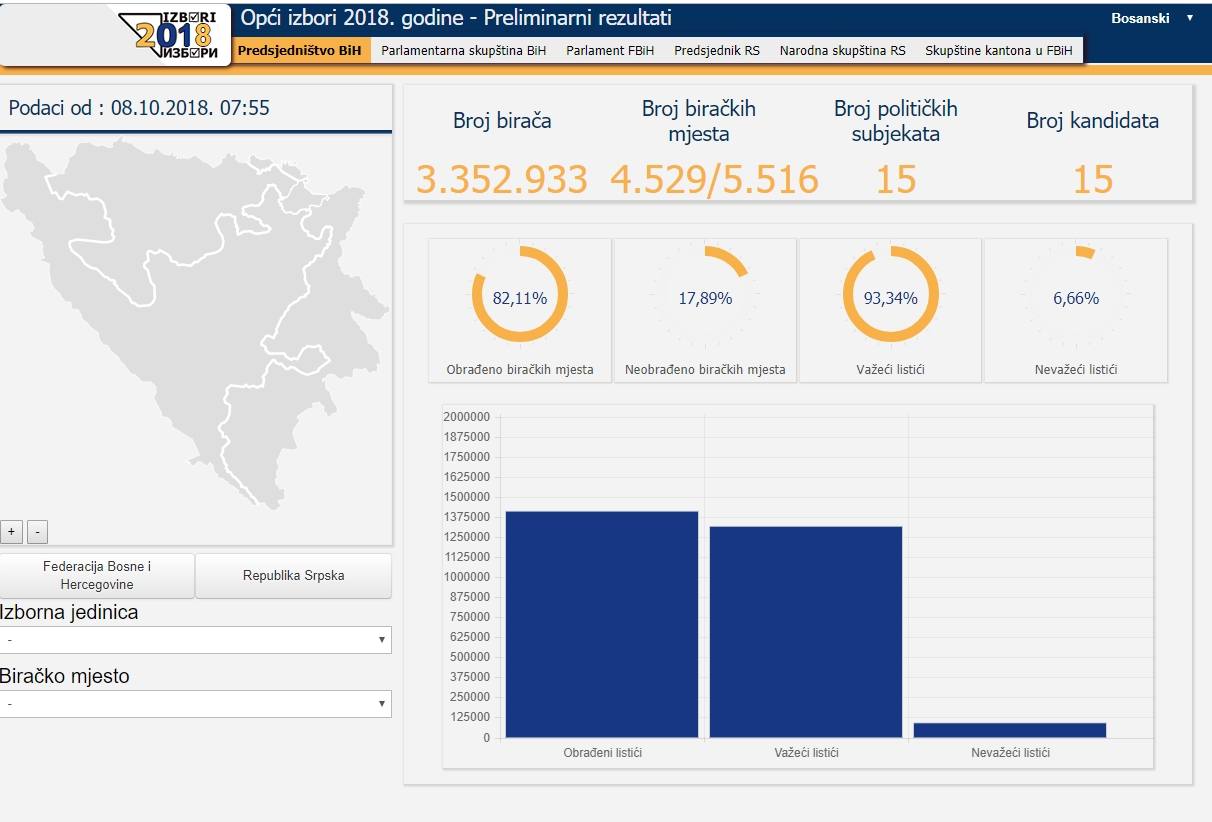The image size is (1212, 822).
Task: Open the Parlament FBiH tab
Action: 610,51
